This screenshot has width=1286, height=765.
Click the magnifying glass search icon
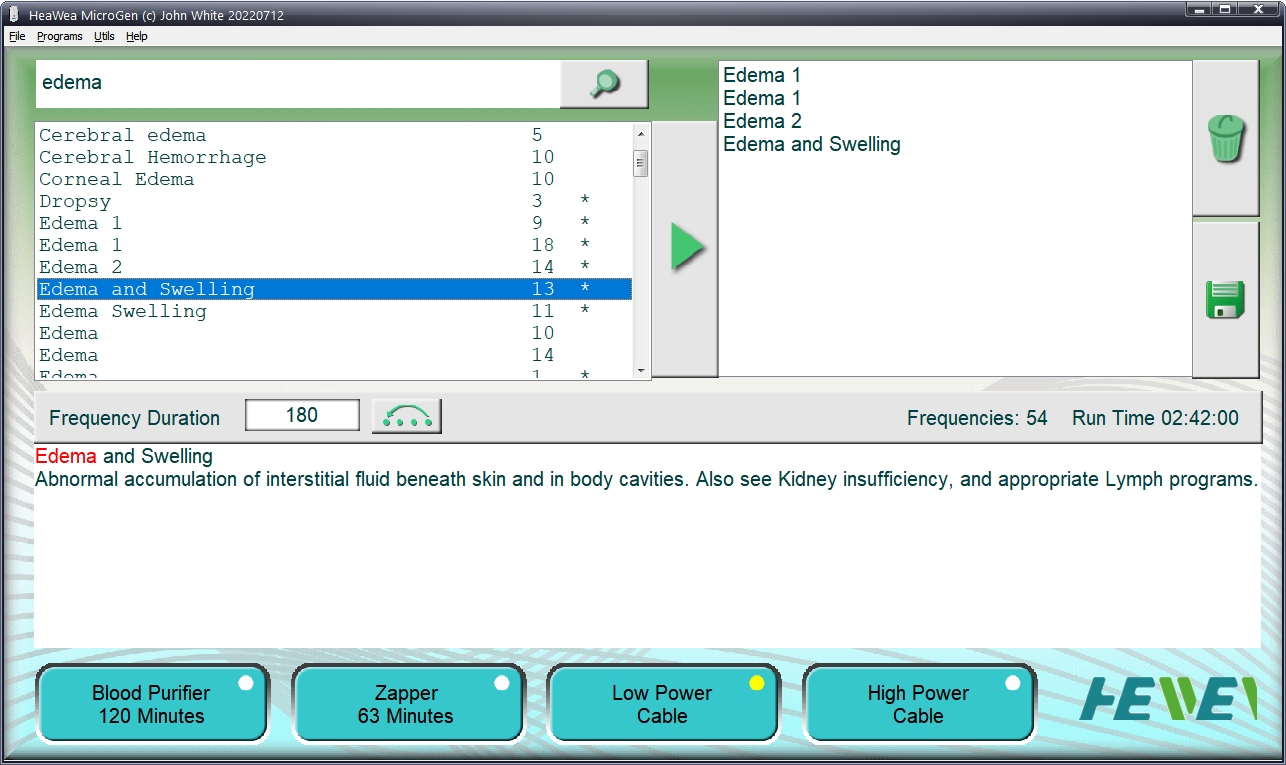(604, 84)
